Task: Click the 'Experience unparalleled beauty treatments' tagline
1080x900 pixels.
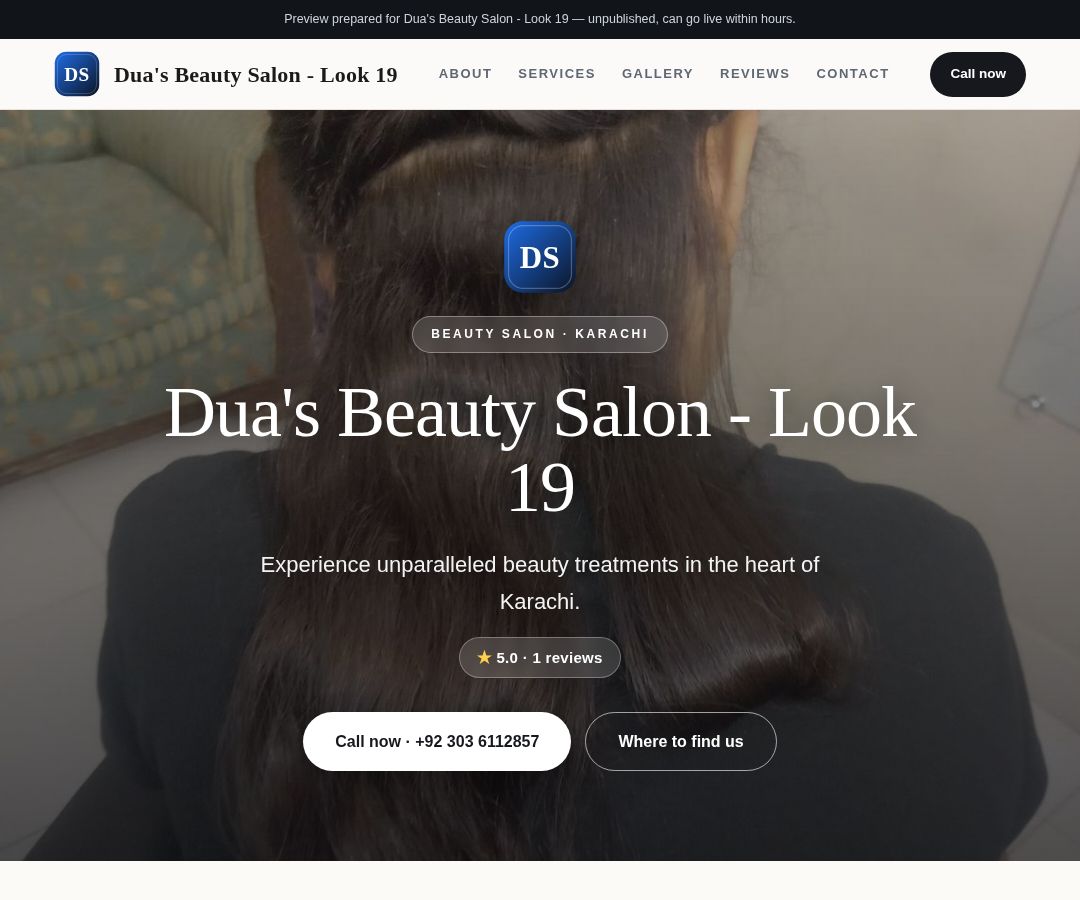Action: 540,583
